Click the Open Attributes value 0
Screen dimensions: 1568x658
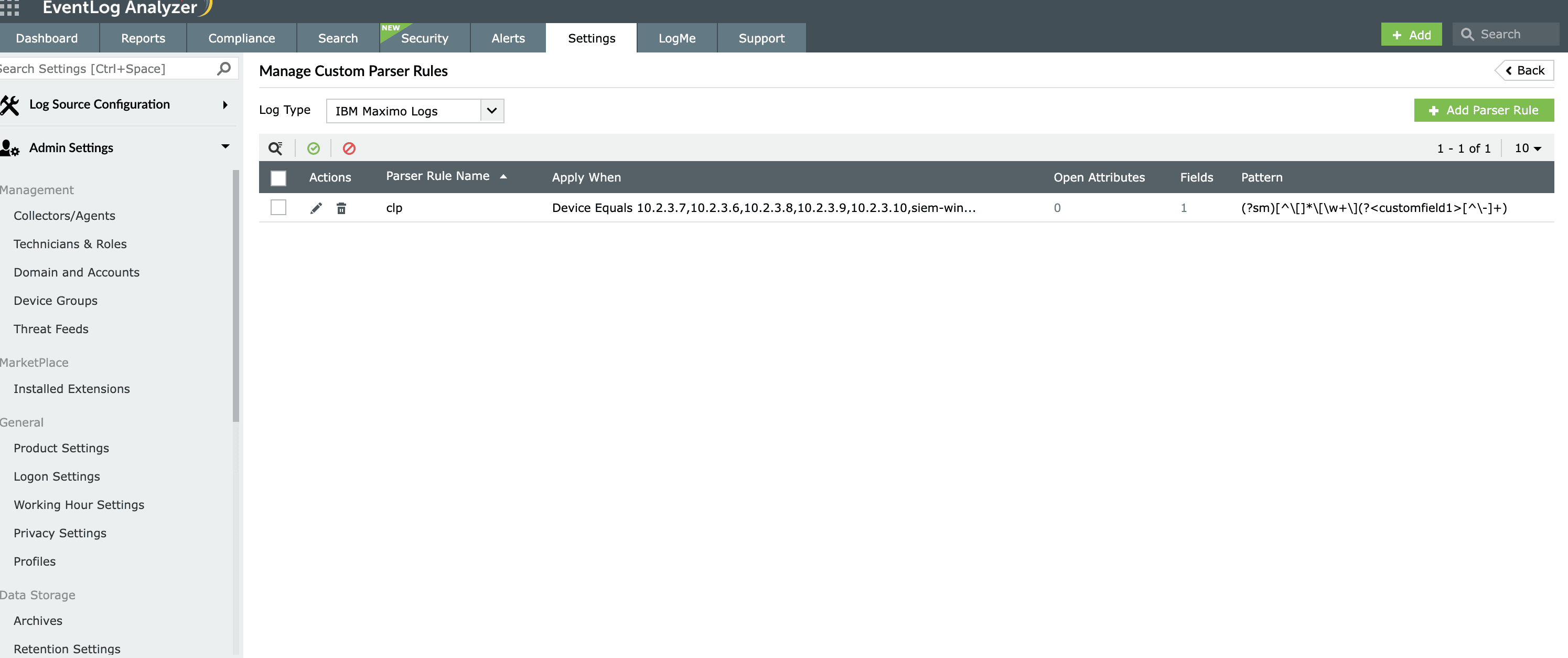click(1057, 208)
